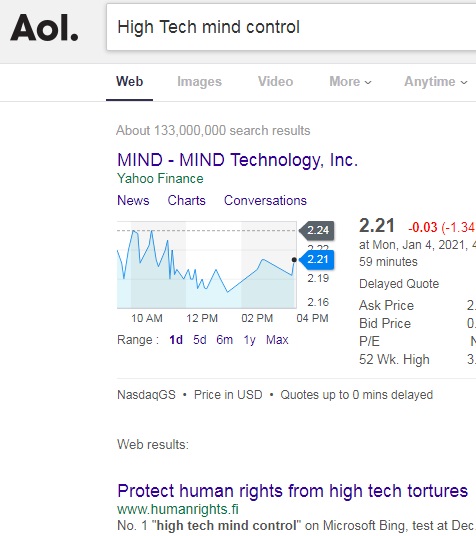476x536 pixels.
Task: Open the Conversations link
Action: tap(265, 200)
